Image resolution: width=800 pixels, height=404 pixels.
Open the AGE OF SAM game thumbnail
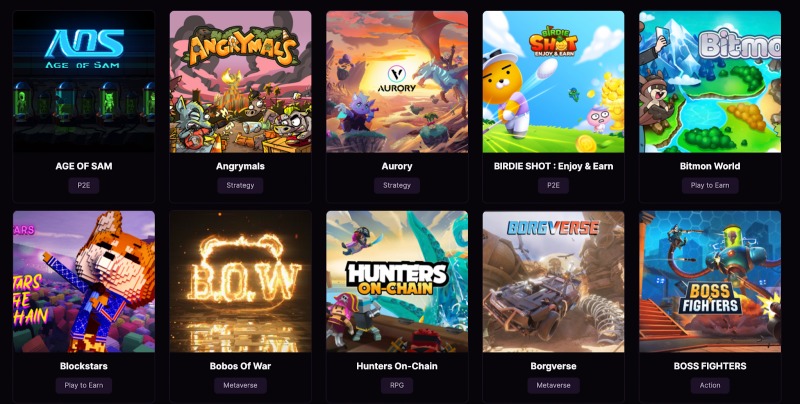(x=84, y=82)
